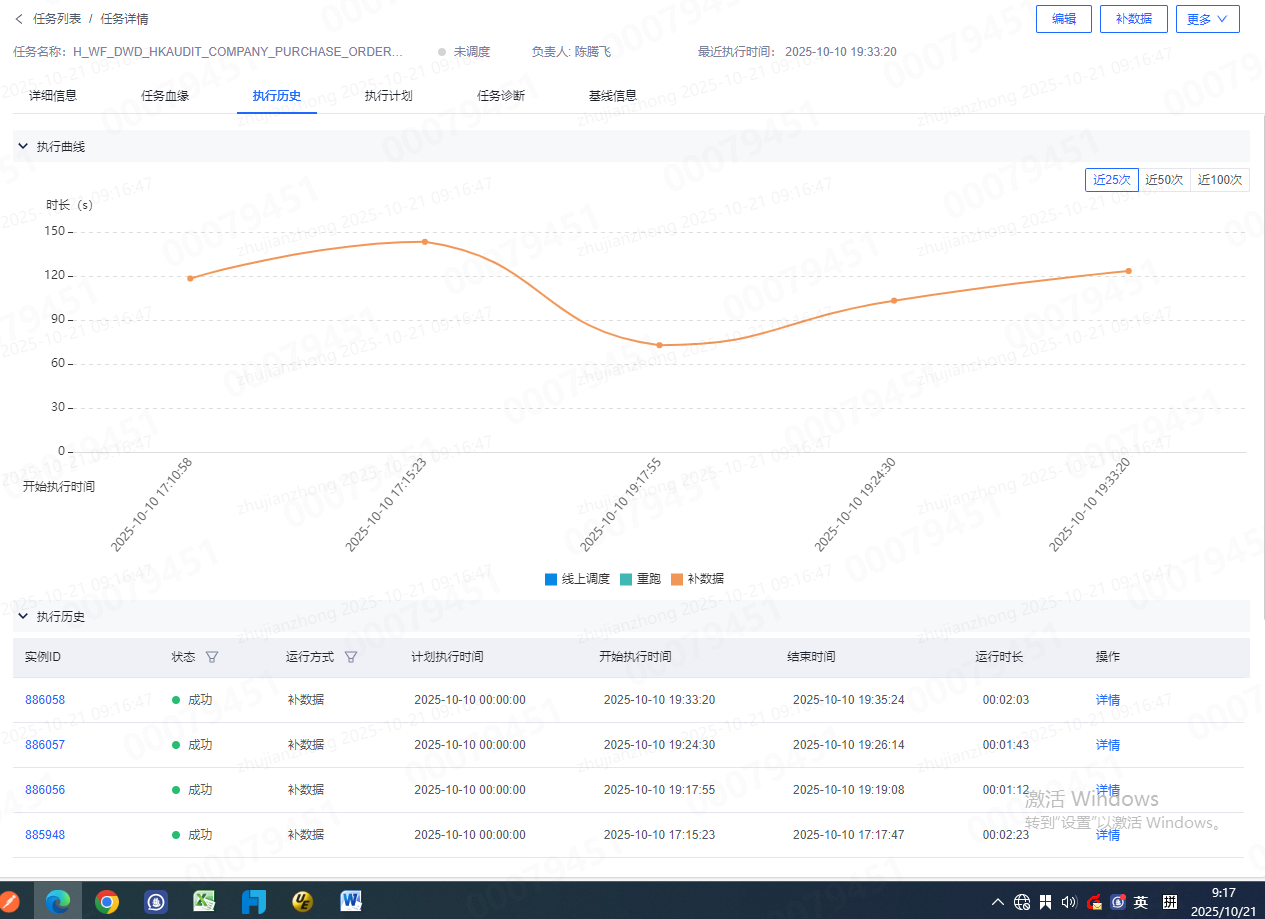Switch to the 任务血缘 tab
The width and height of the screenshot is (1265, 919).
click(x=165, y=96)
